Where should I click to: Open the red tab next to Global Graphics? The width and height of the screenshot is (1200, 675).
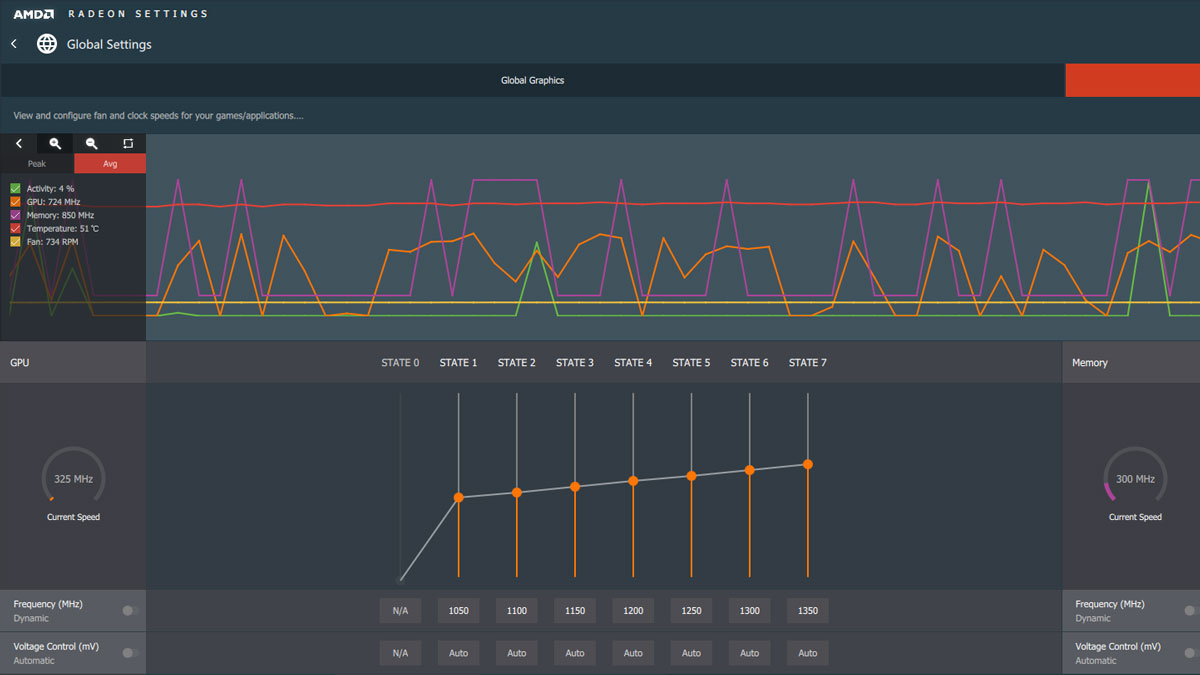click(1133, 80)
